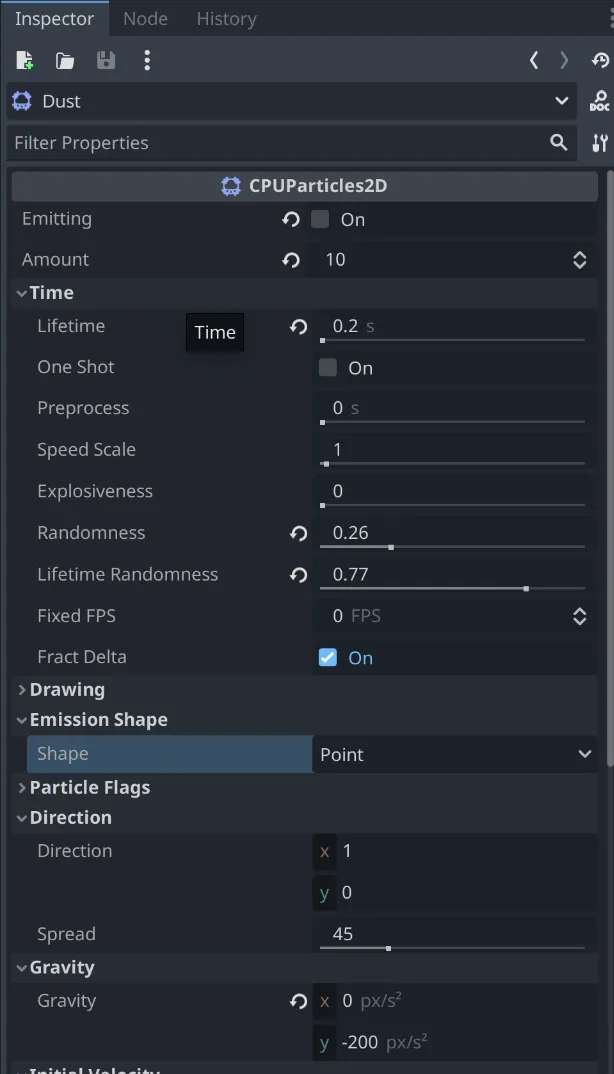This screenshot has width=614, height=1074.
Task: Click the CPUParticles2D class header button
Action: click(304, 186)
